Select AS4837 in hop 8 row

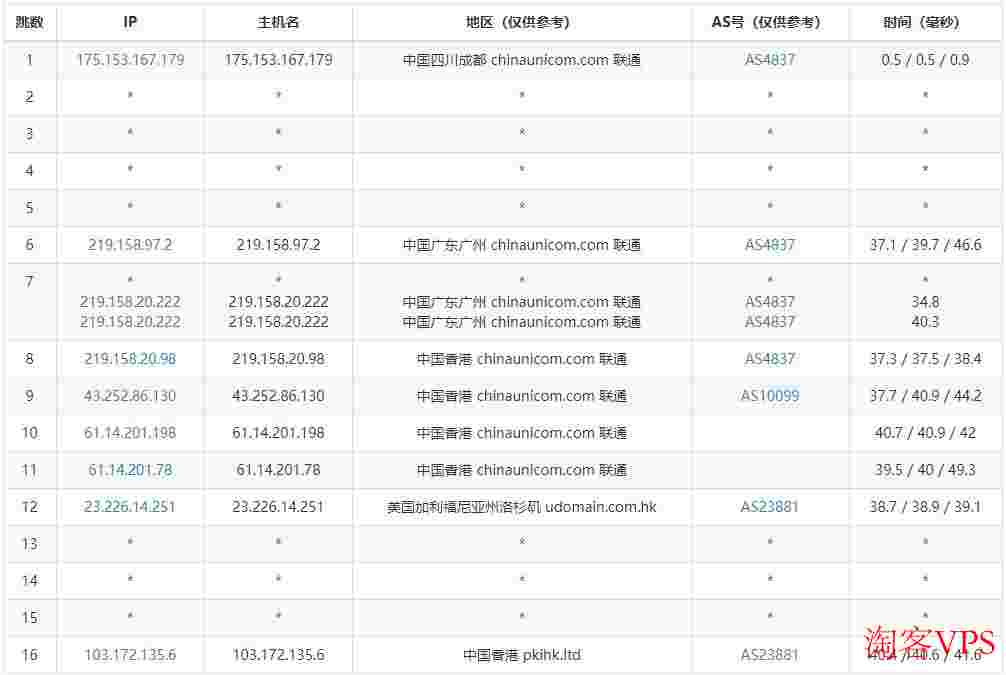(x=770, y=359)
